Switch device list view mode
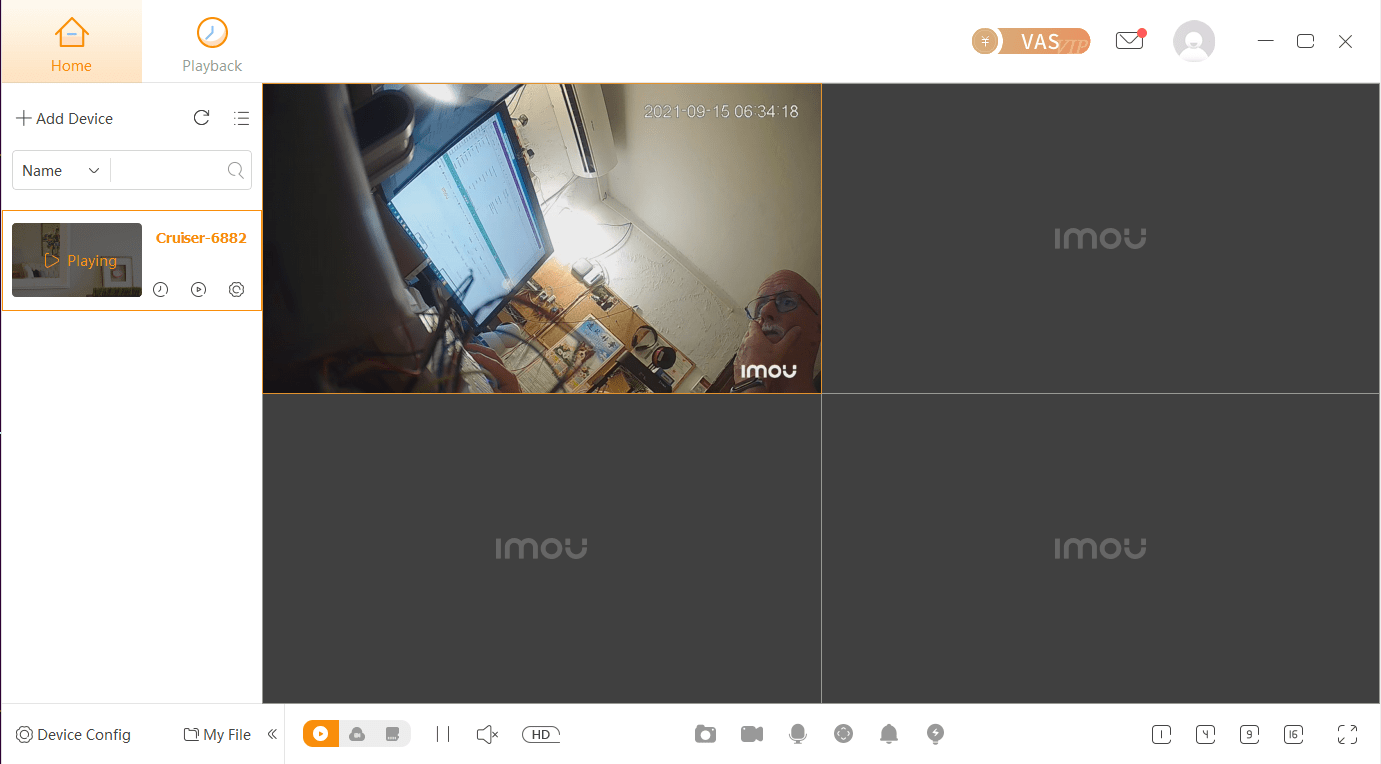 241,118
